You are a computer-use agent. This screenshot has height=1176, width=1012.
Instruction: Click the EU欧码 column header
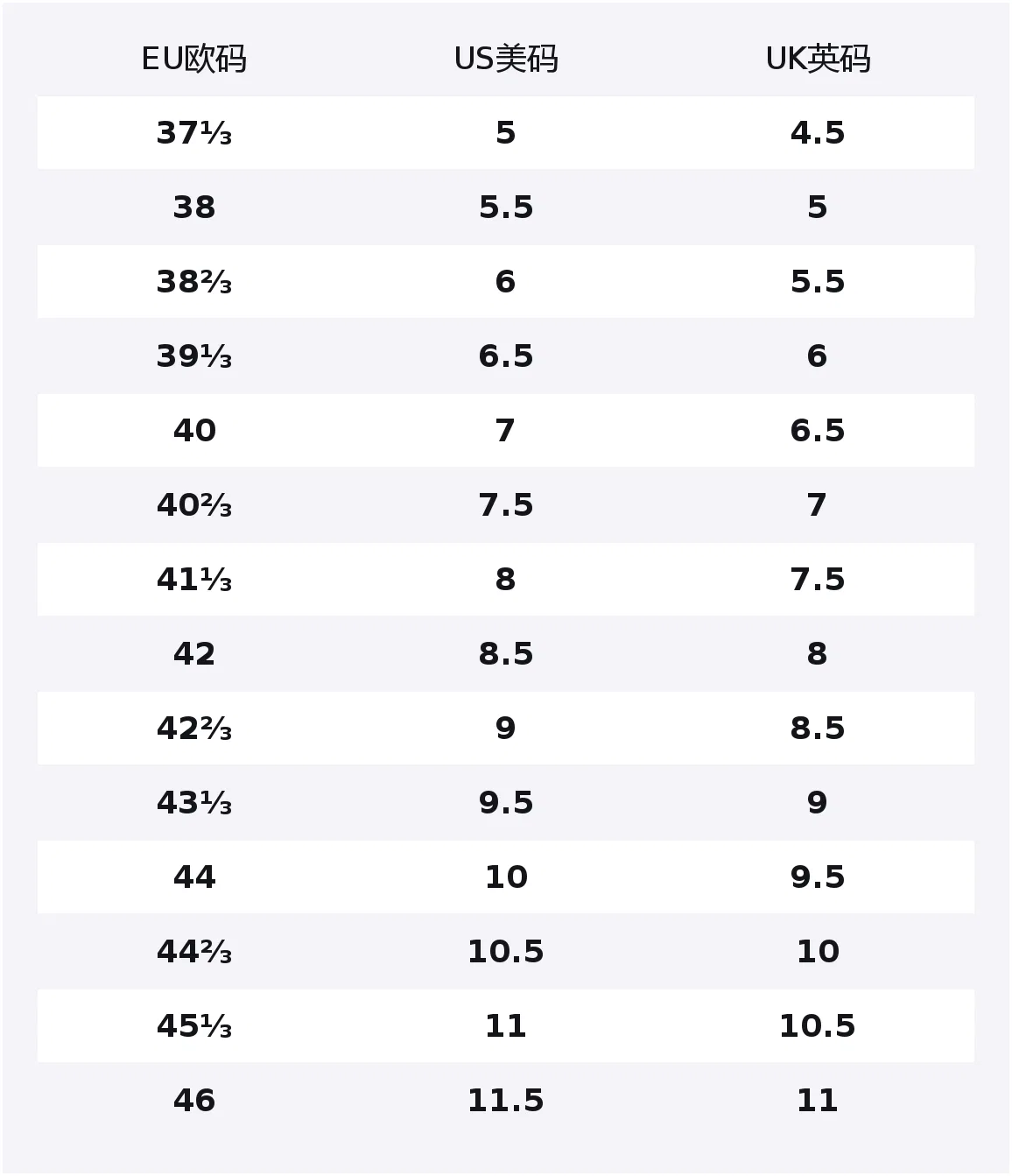(193, 59)
